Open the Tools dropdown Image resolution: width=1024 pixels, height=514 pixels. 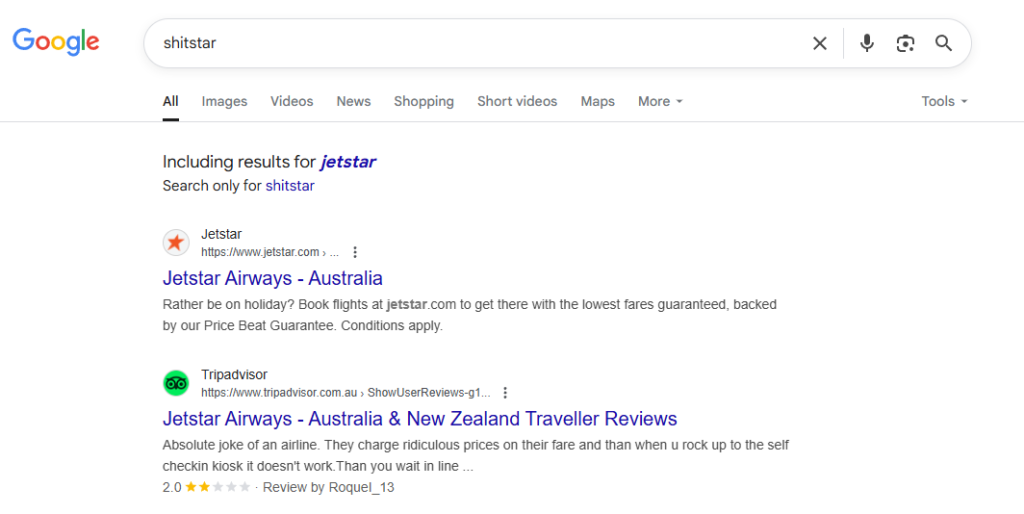click(944, 101)
